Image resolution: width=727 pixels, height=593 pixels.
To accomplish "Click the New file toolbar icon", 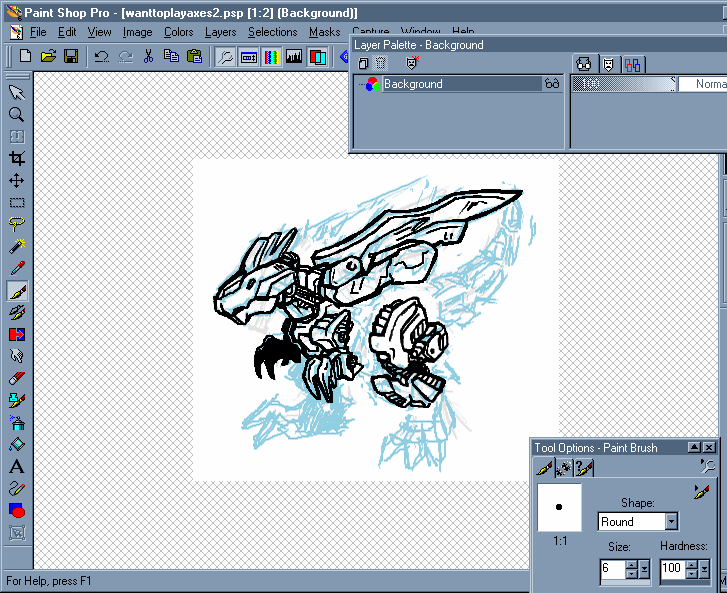I will coord(26,57).
